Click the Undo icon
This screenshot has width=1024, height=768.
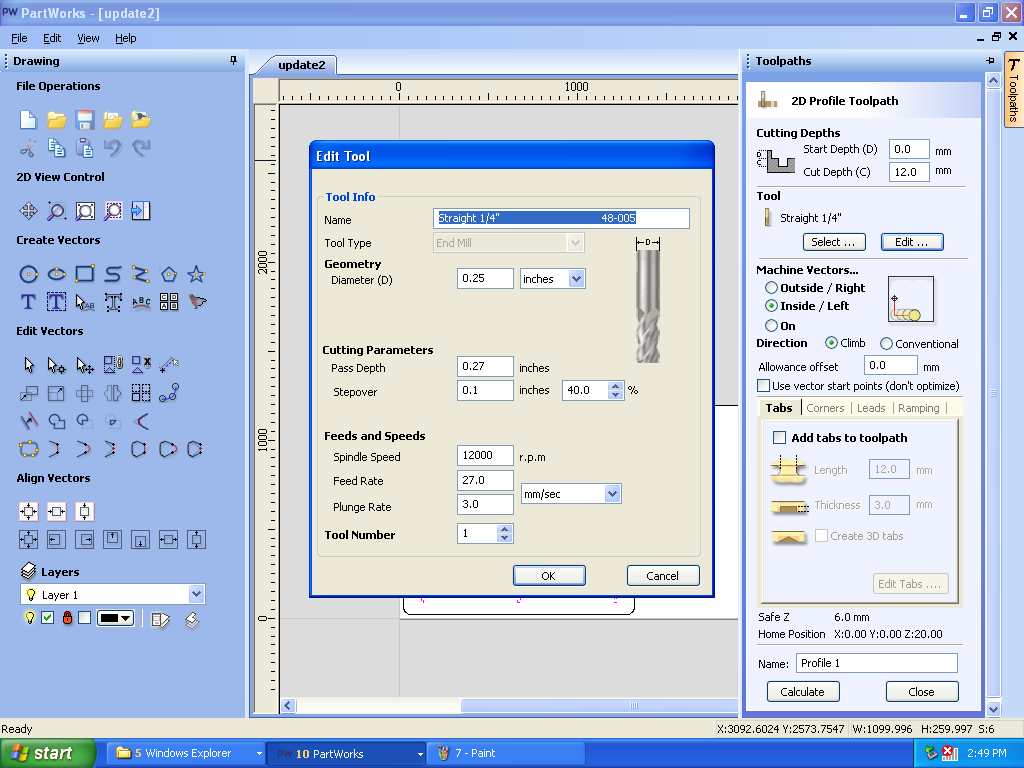(112, 148)
